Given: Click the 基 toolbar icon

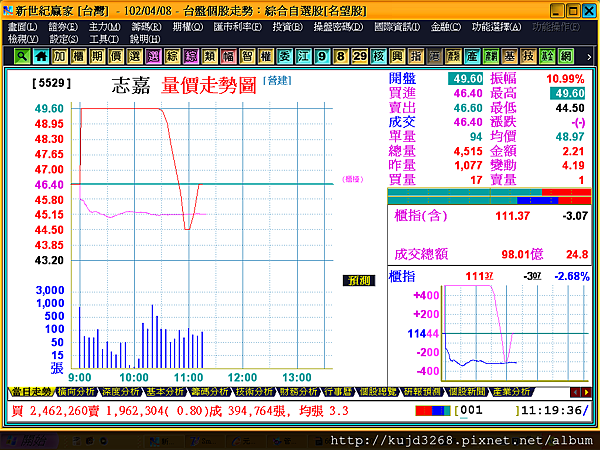Looking at the screenshot, I should (510, 56).
